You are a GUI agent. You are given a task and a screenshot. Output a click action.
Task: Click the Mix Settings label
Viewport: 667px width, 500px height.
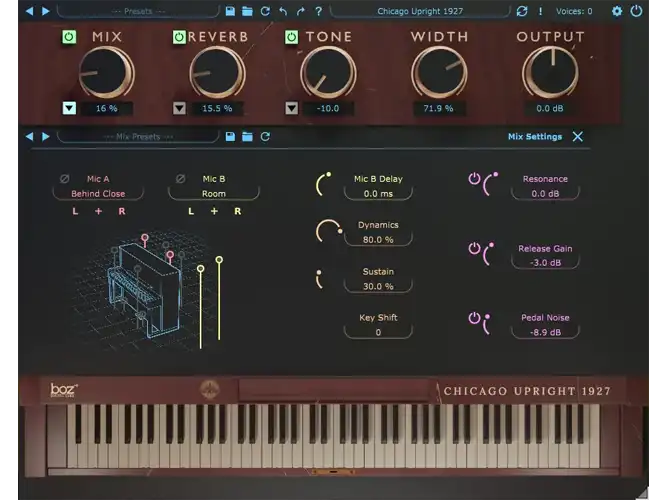(535, 137)
